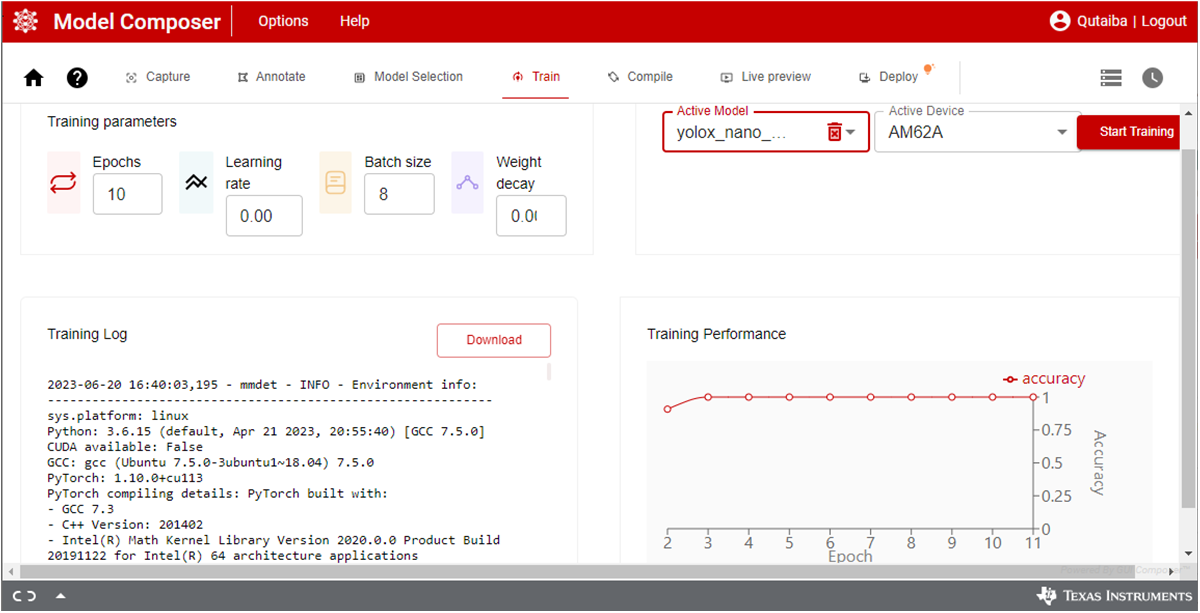Toggle the accuracy series in the chart legend
The height and width of the screenshot is (613, 1200).
[x=1044, y=378]
